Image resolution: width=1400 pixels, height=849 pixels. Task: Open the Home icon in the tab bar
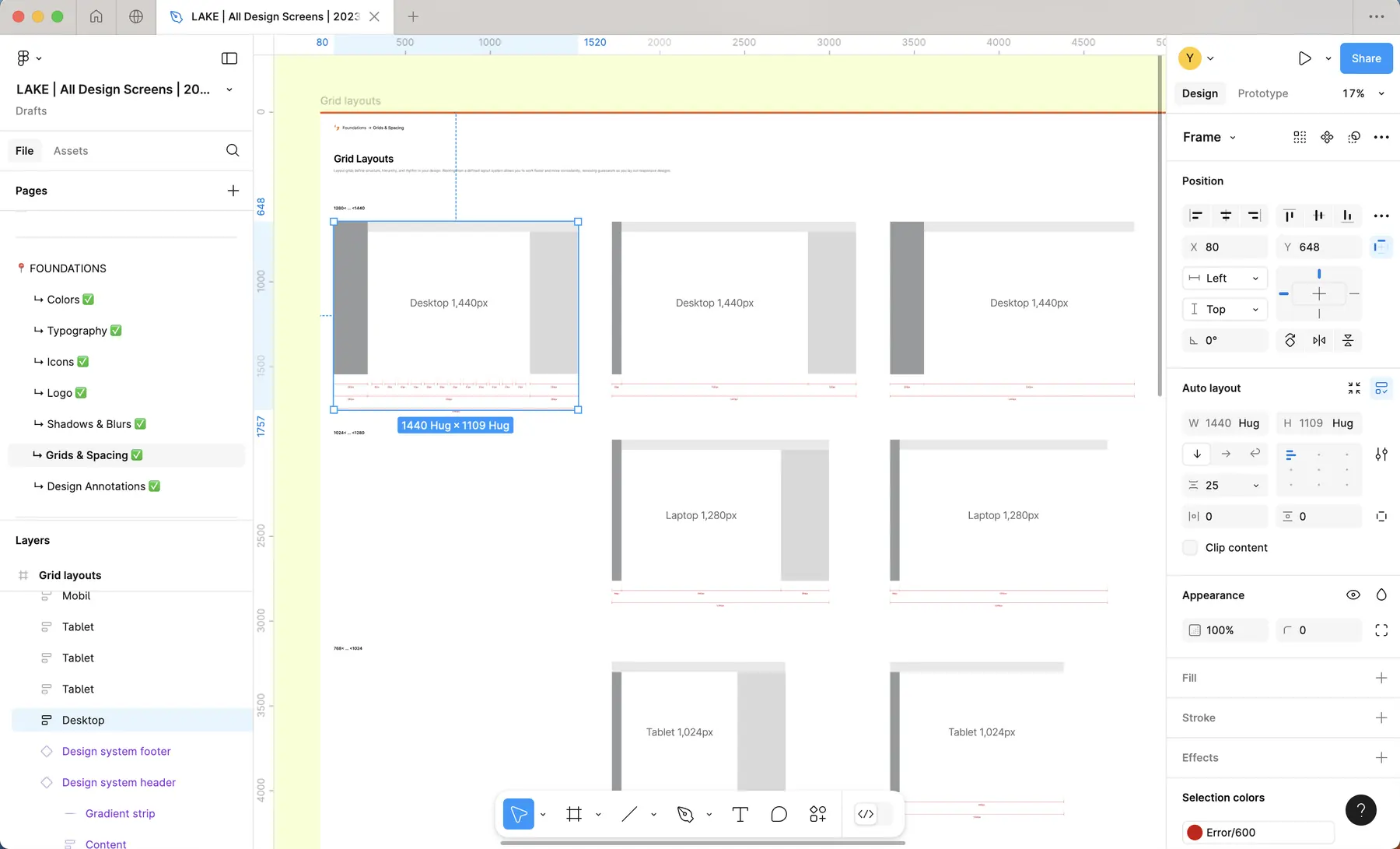coord(96,16)
